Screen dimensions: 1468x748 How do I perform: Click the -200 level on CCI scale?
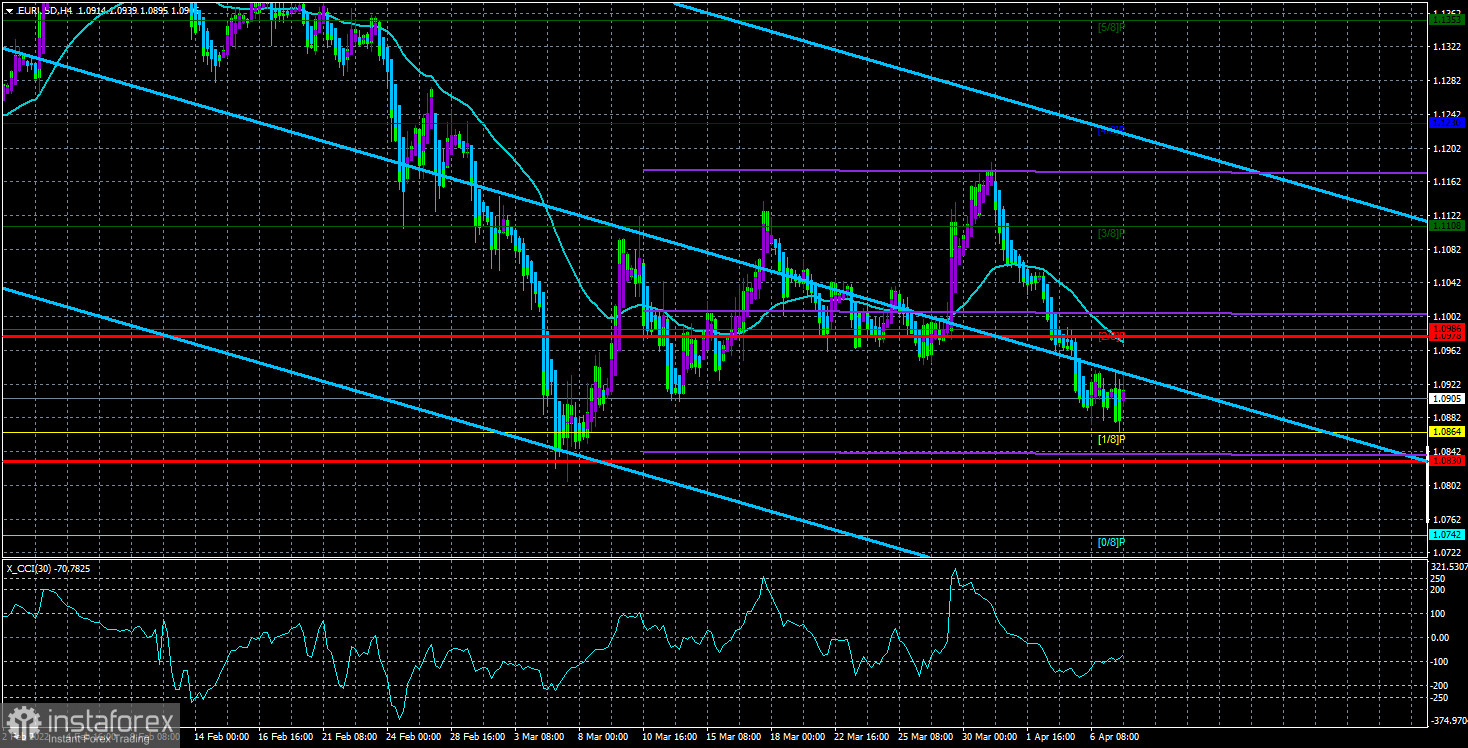[1440, 685]
